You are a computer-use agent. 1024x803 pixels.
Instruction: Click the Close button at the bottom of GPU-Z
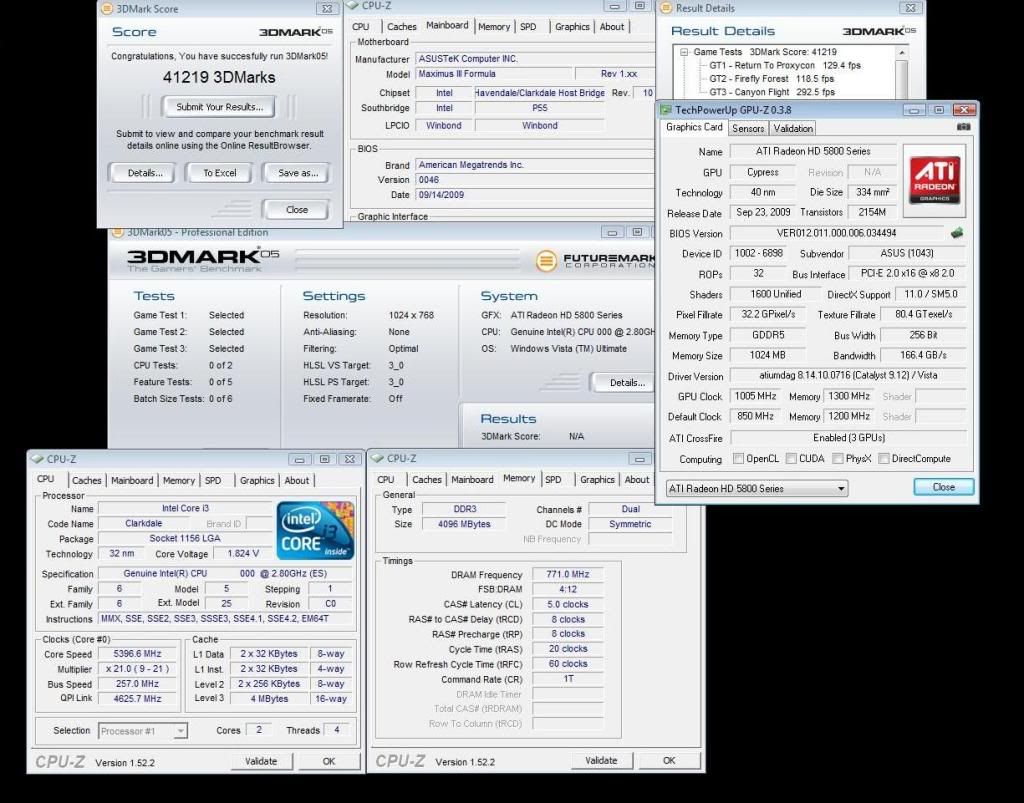click(944, 487)
